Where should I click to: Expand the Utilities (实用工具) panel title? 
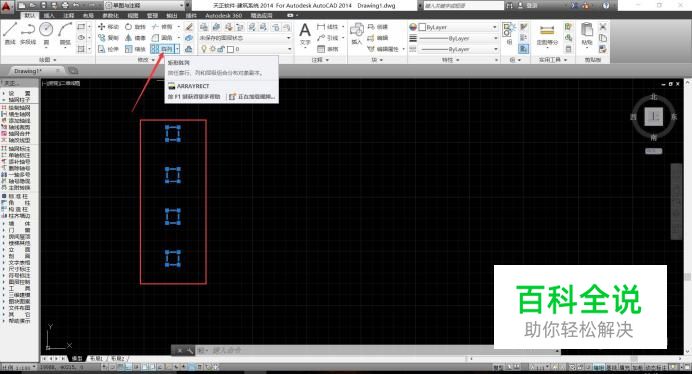(553, 60)
